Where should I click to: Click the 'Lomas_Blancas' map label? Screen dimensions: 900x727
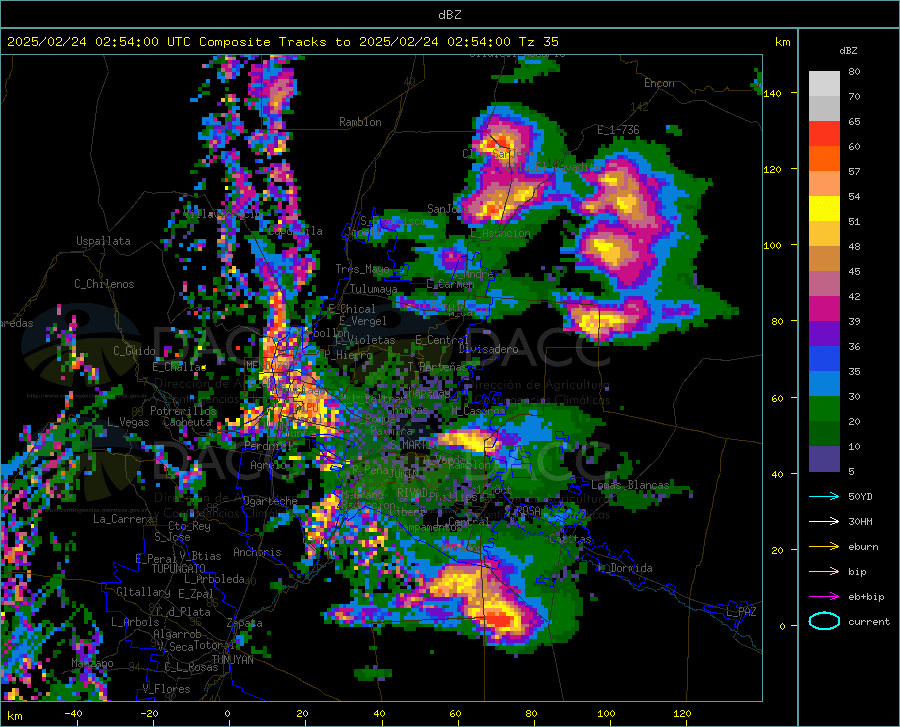pos(630,485)
